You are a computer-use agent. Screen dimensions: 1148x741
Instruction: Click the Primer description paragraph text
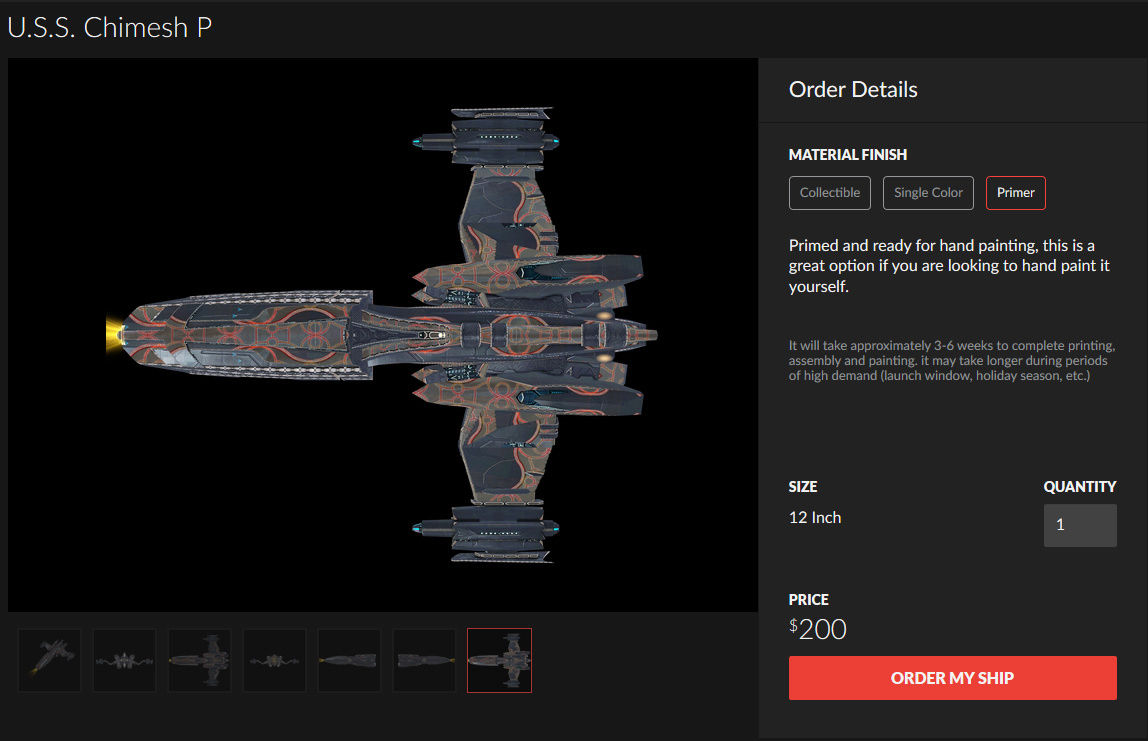click(x=950, y=266)
